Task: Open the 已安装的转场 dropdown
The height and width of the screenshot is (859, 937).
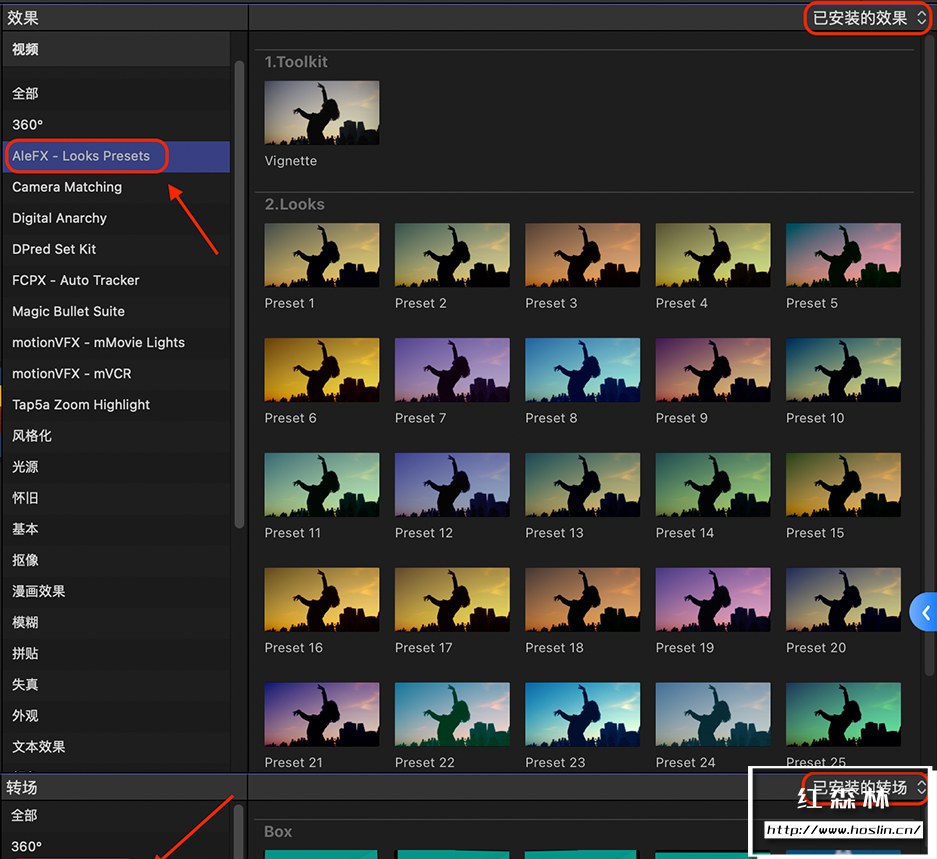Action: tap(868, 787)
